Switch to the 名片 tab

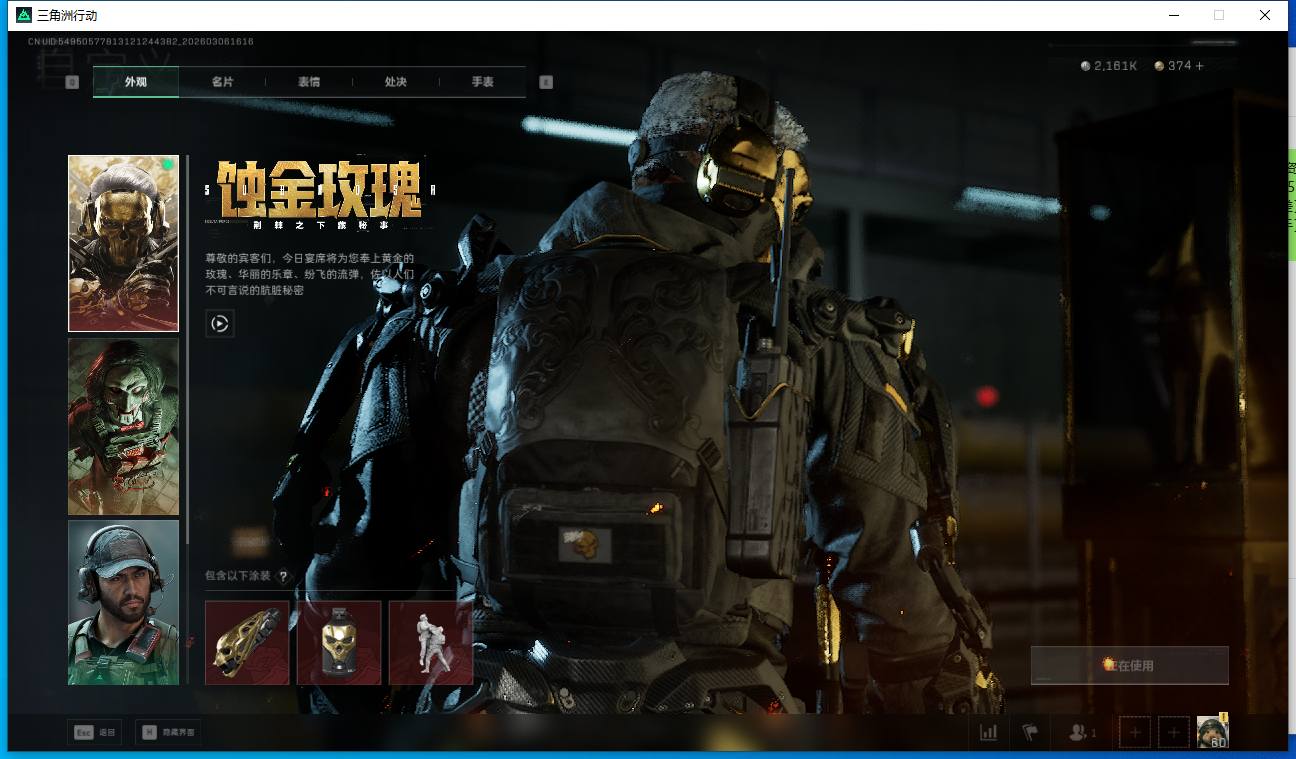(222, 82)
